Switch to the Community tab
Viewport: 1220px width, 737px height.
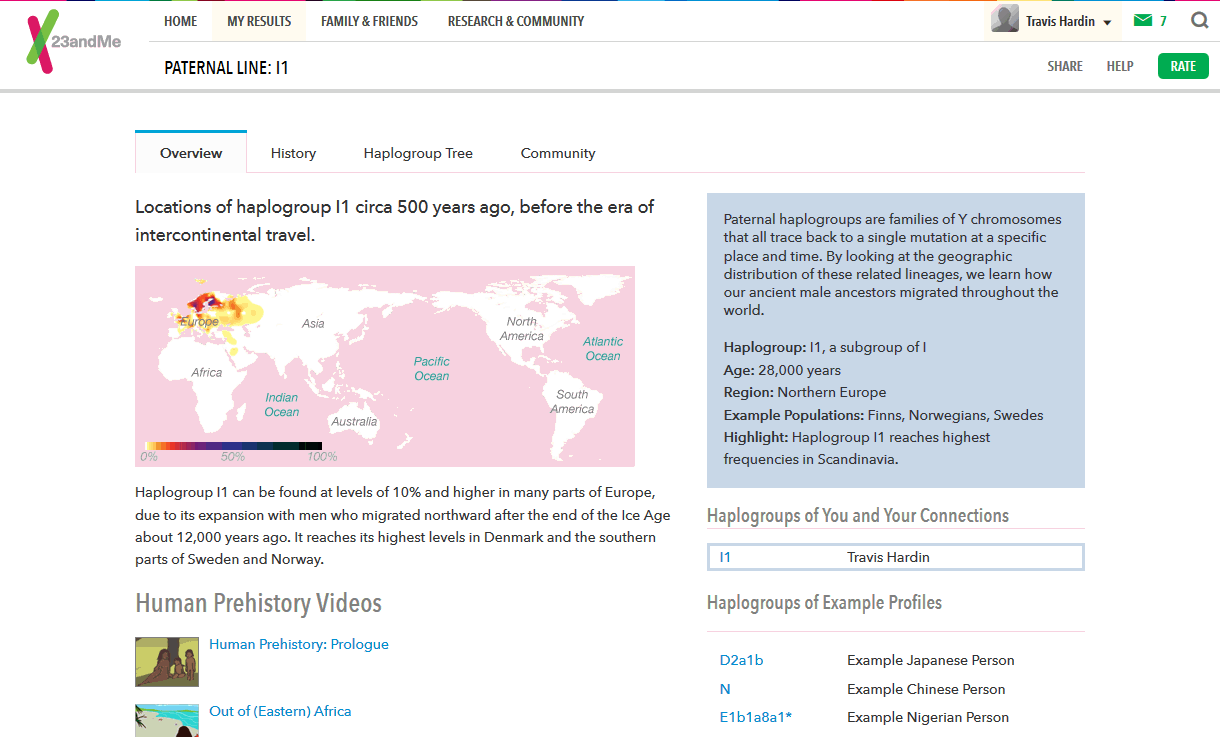click(x=558, y=153)
